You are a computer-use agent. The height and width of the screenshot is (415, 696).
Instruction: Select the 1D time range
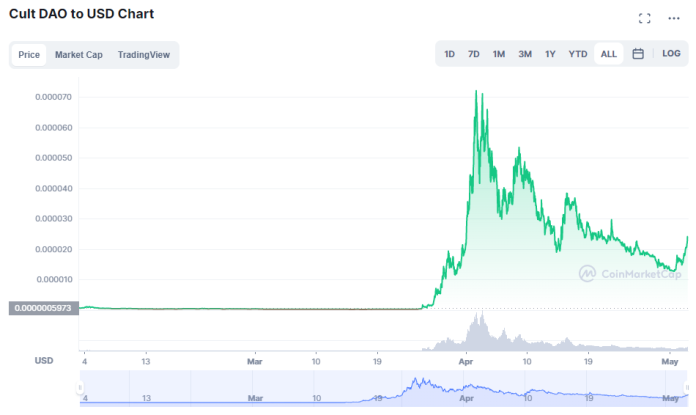click(449, 54)
